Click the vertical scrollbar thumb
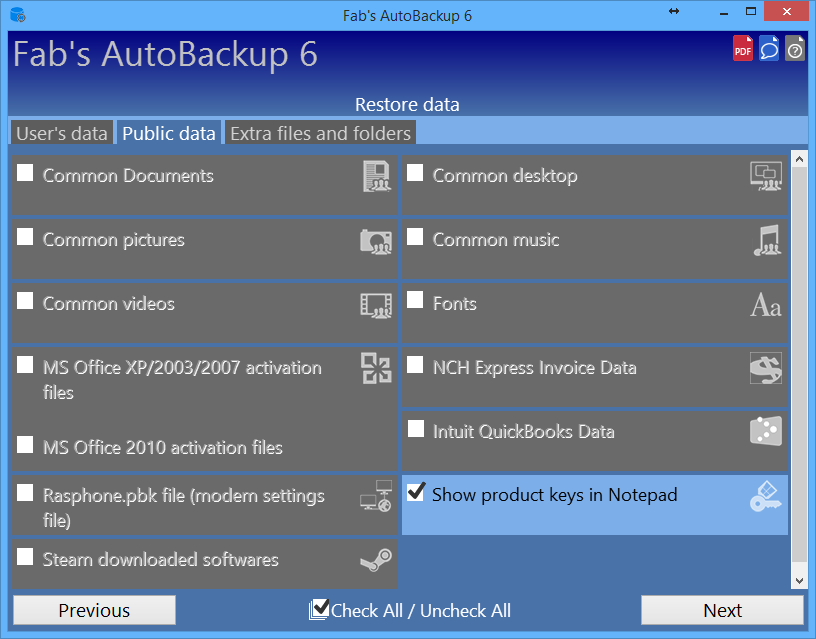Screen dimensions: 816x639 (x=799, y=365)
